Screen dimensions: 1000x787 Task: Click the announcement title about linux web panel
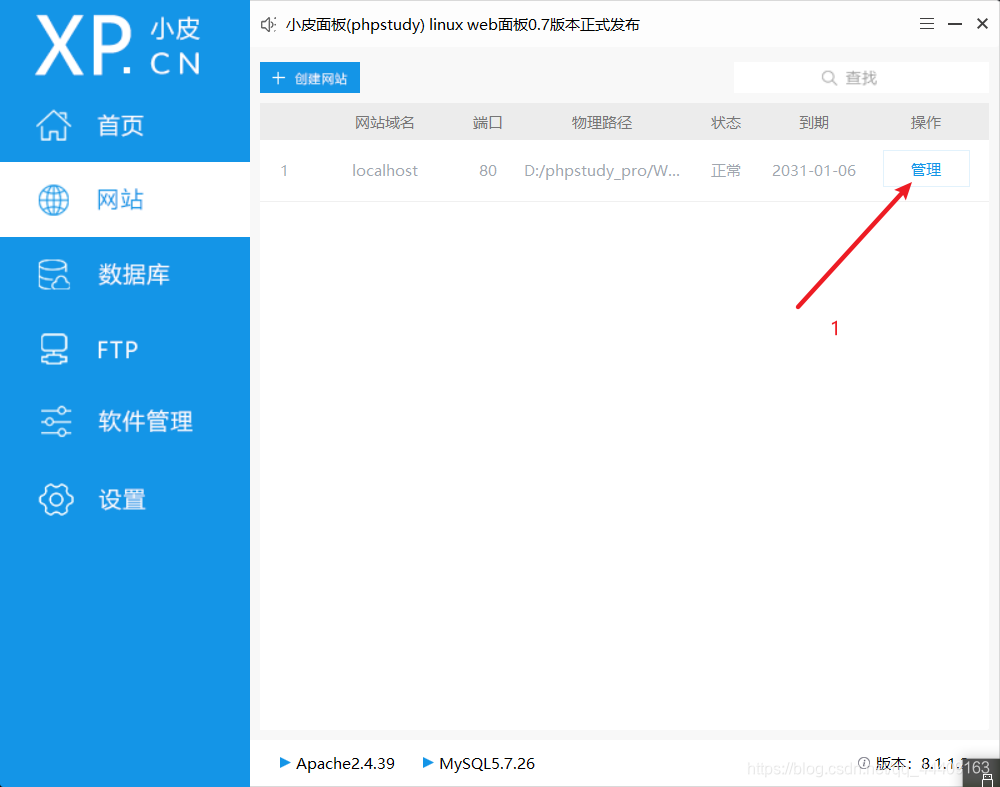(x=462, y=25)
